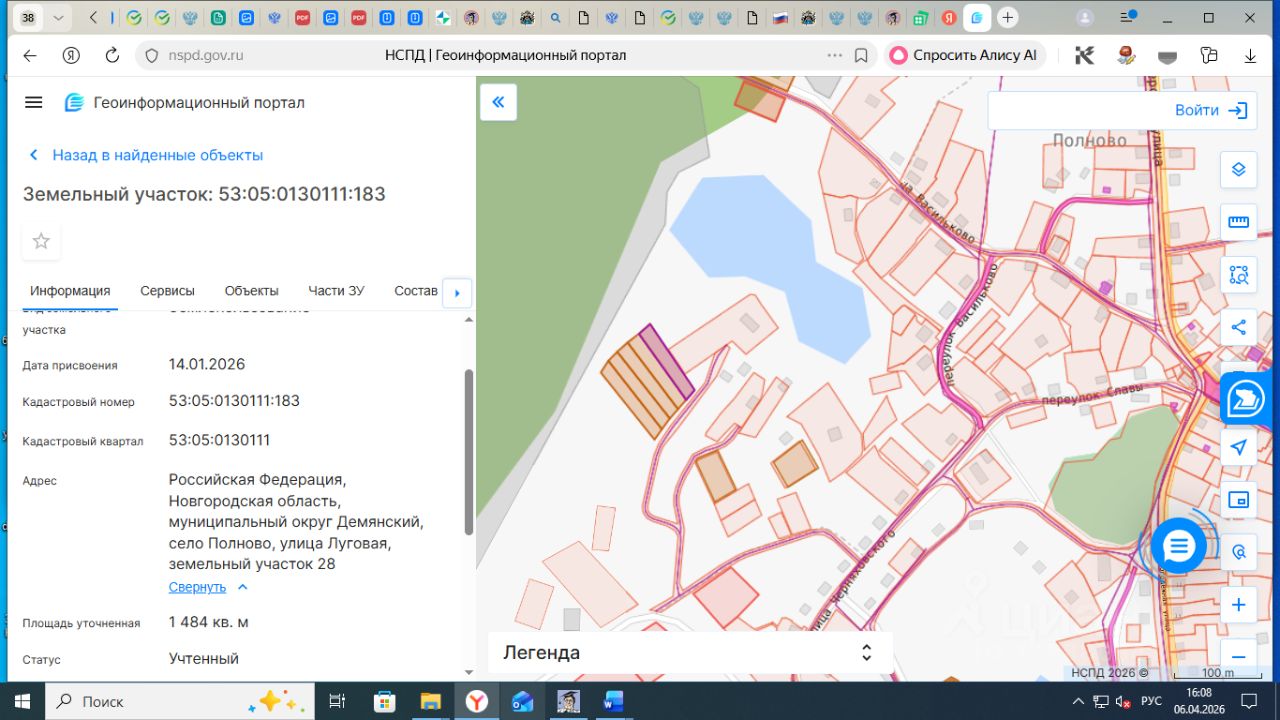
Task: Switch to the Объекты tab
Action: tap(251, 291)
